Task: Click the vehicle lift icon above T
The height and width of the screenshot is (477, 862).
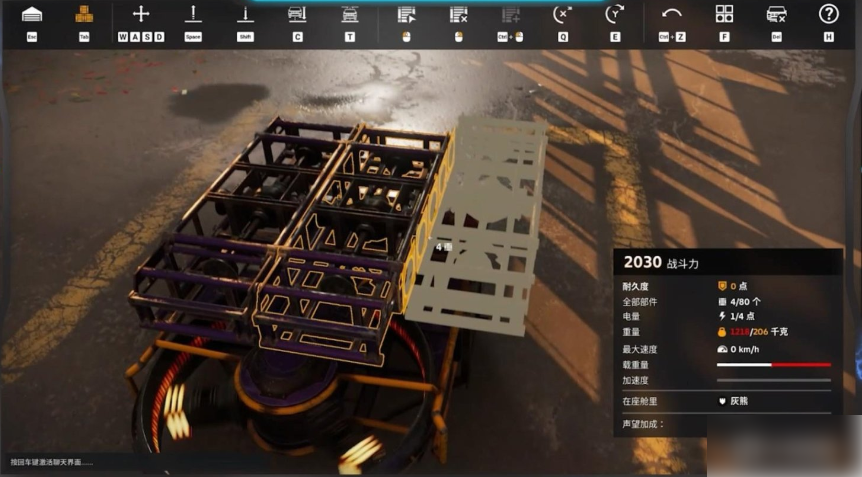Action: point(349,14)
